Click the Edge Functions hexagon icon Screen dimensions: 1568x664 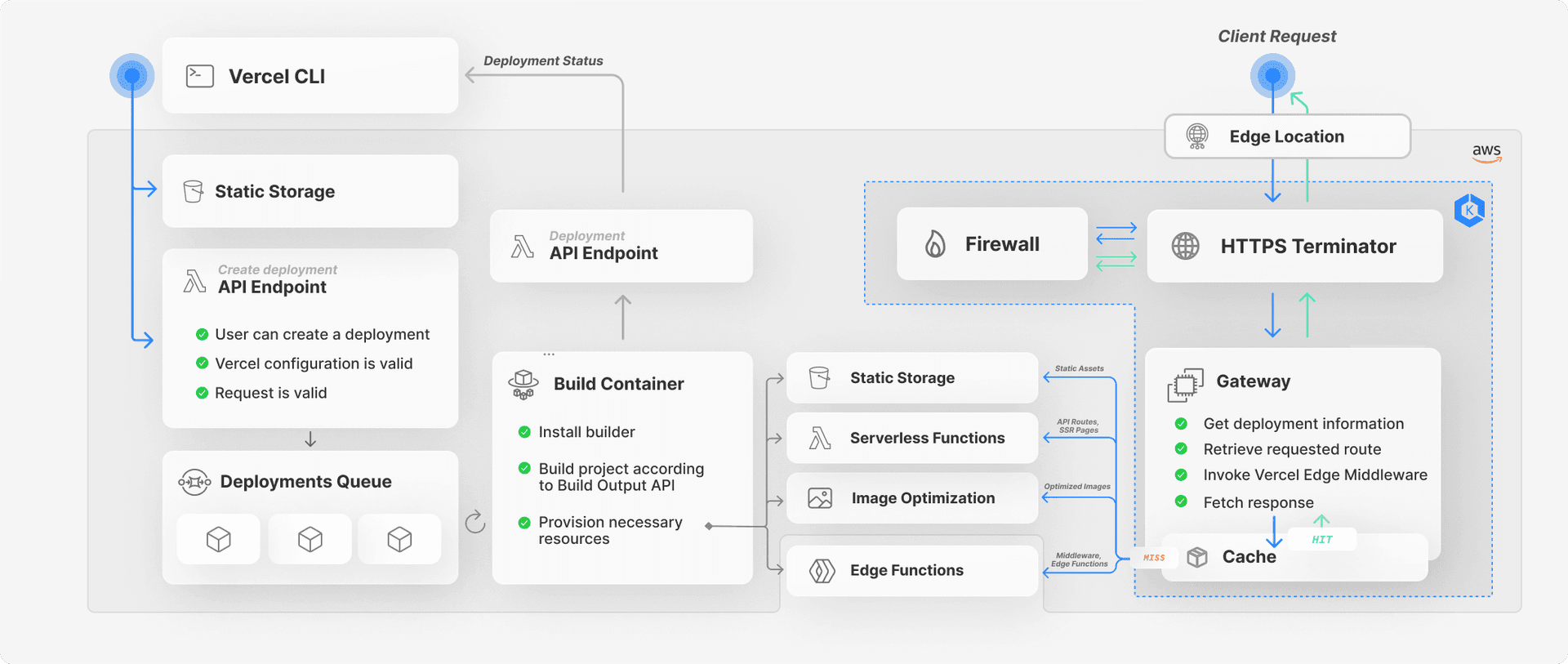pyautogui.click(x=822, y=570)
